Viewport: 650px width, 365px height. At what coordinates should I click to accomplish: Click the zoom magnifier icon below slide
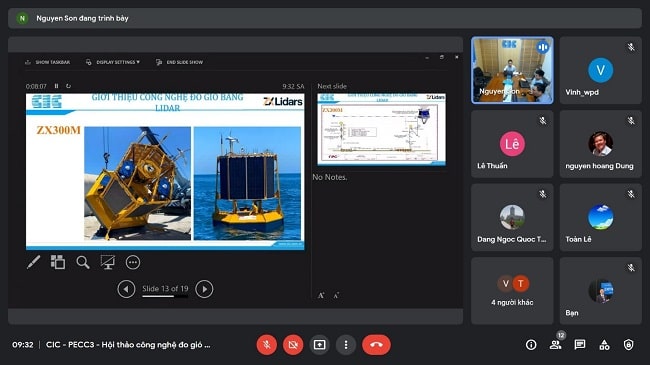tap(82, 262)
